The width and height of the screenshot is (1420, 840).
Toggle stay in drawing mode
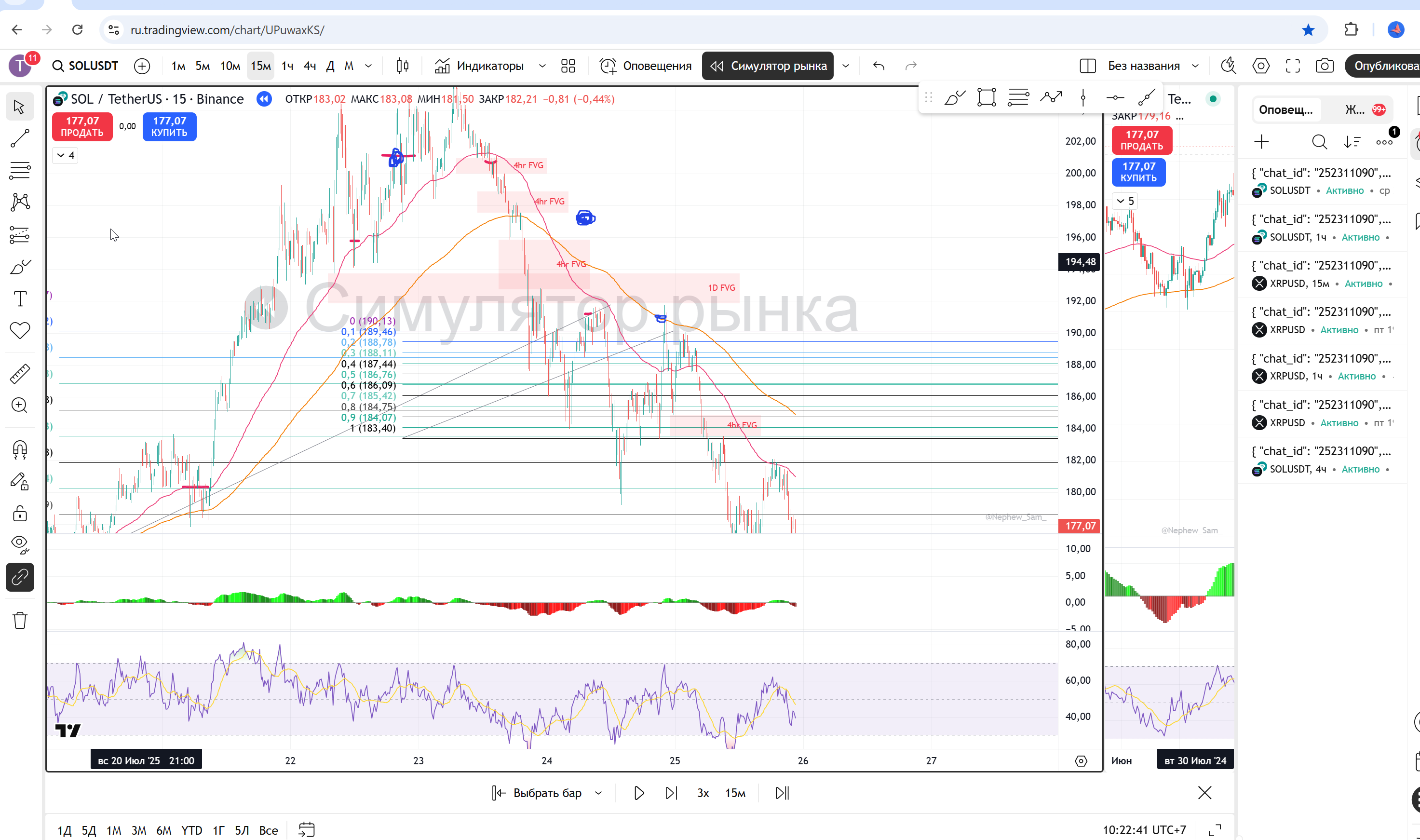click(20, 482)
